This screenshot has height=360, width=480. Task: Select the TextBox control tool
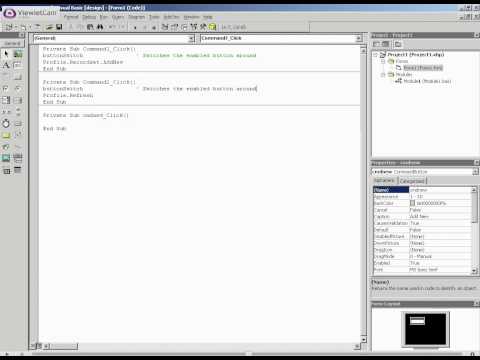pyautogui.click(x=18, y=65)
